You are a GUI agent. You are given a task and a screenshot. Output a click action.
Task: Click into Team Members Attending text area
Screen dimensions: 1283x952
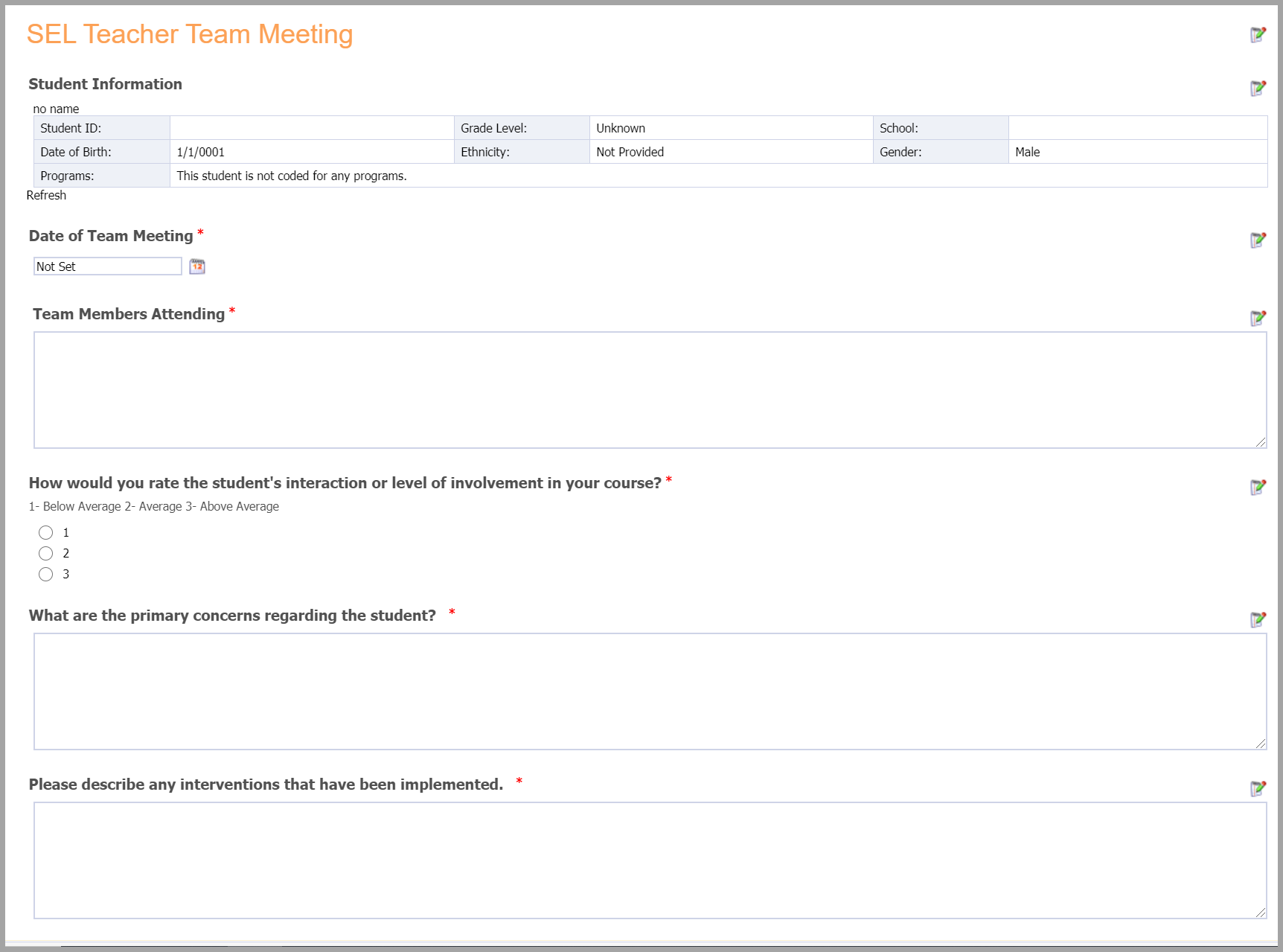(650, 390)
